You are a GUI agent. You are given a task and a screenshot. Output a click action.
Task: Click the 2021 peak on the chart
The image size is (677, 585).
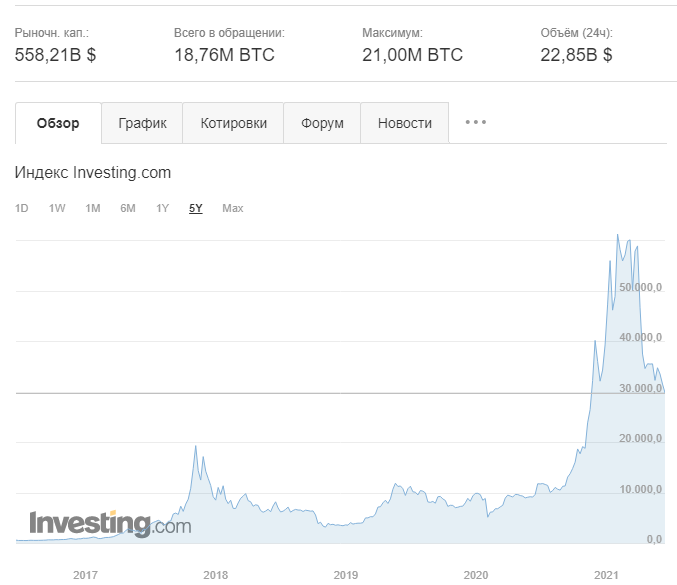pyautogui.click(x=617, y=236)
